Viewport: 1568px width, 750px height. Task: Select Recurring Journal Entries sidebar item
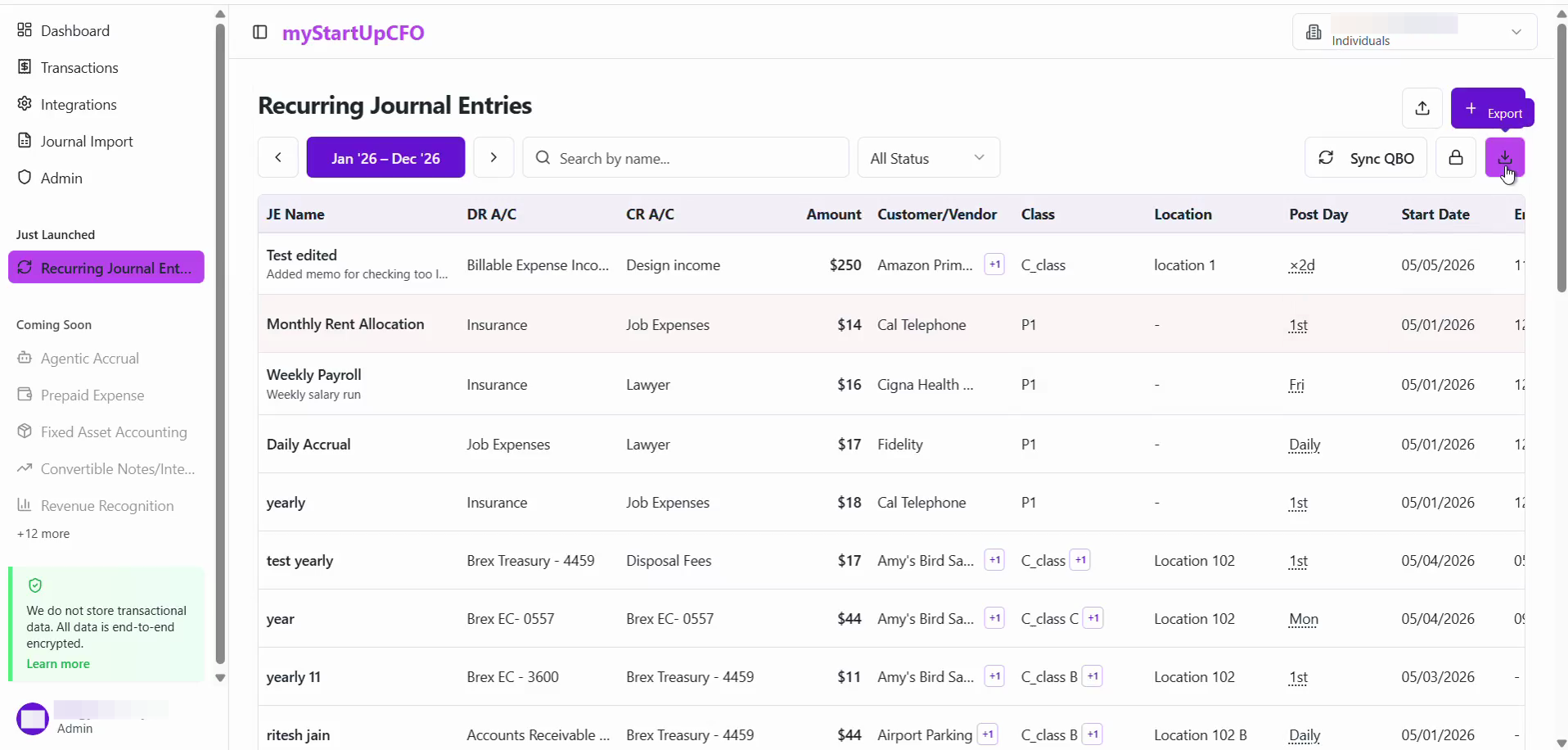coord(106,268)
